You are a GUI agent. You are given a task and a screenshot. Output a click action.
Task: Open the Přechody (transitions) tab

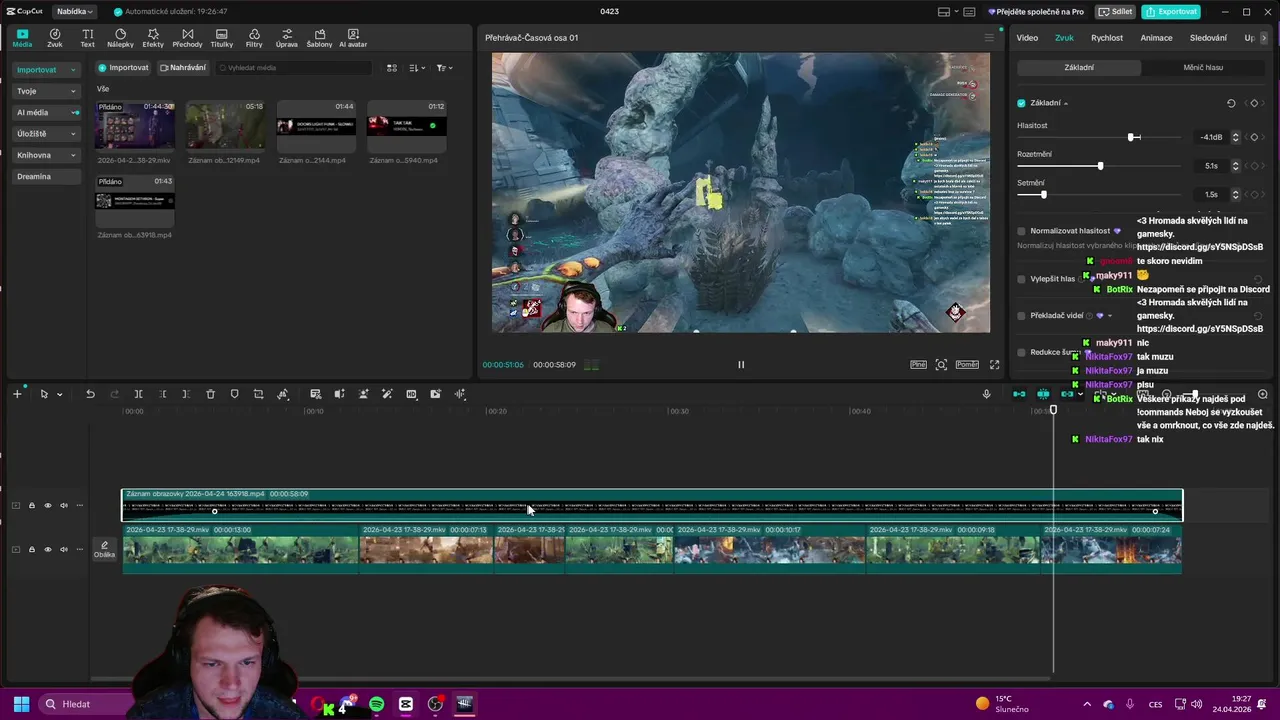tap(187, 38)
